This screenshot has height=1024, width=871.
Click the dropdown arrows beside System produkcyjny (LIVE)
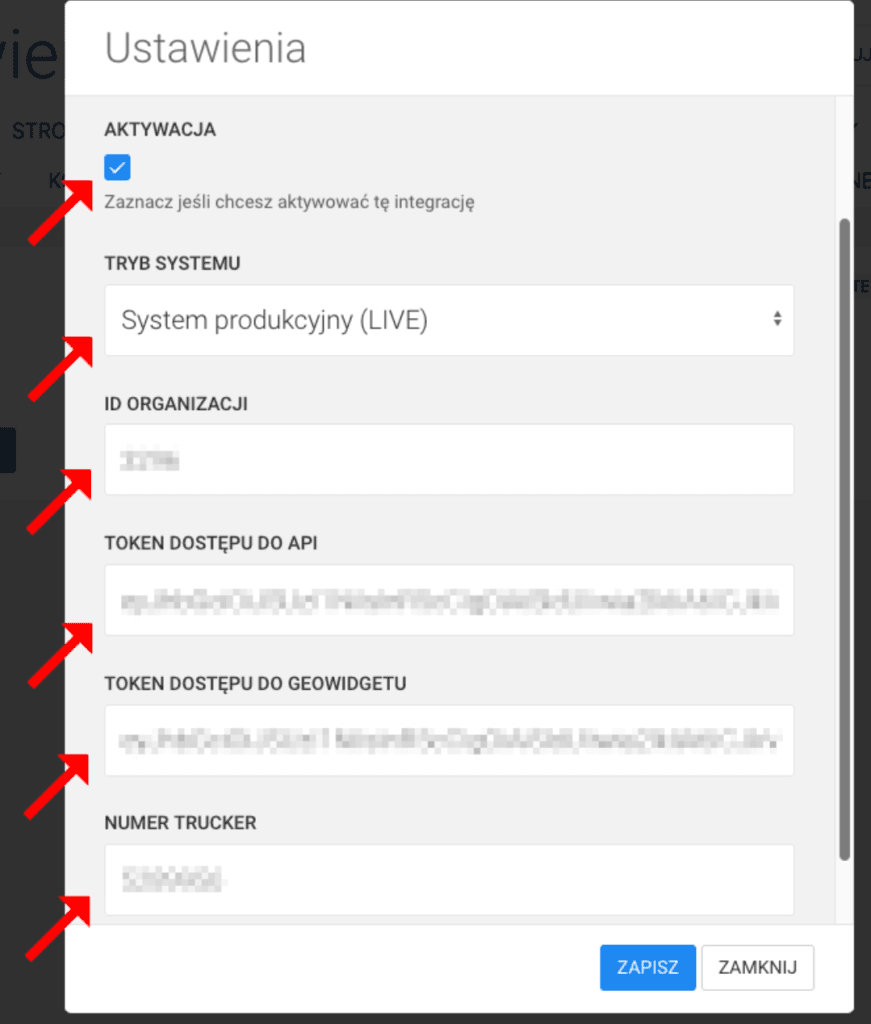(777, 319)
